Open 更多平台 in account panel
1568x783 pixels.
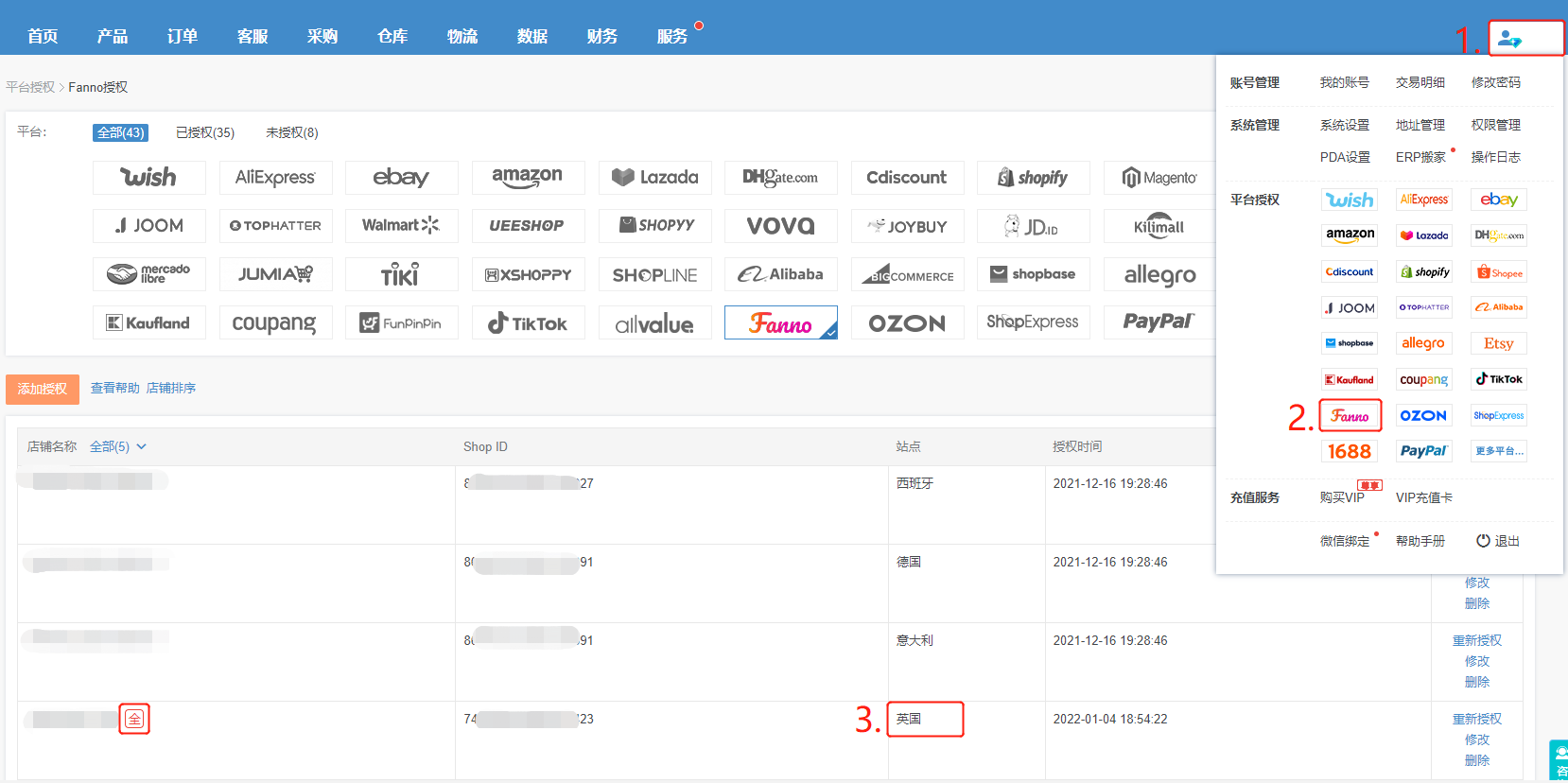1499,451
